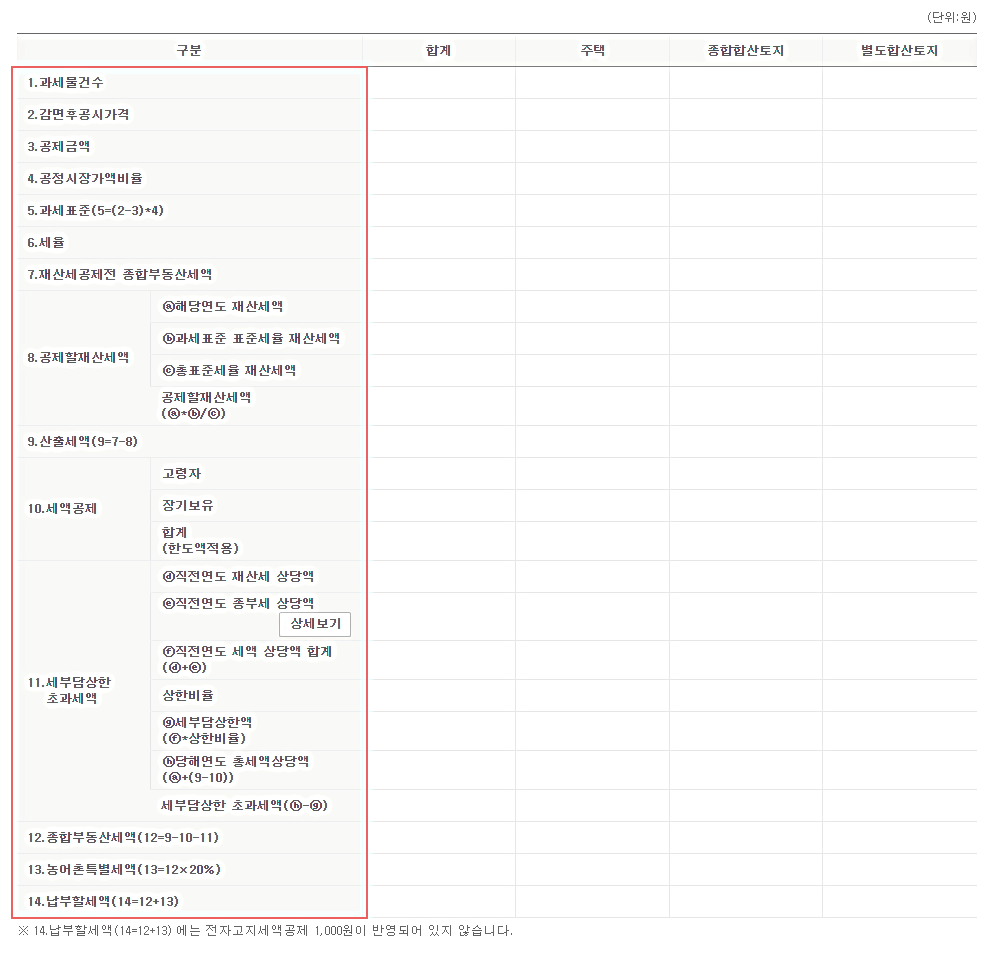
Task: Click the sub-row 세부담상한 초과세액(ⓗ-ⓖ)
Action: tap(245, 806)
